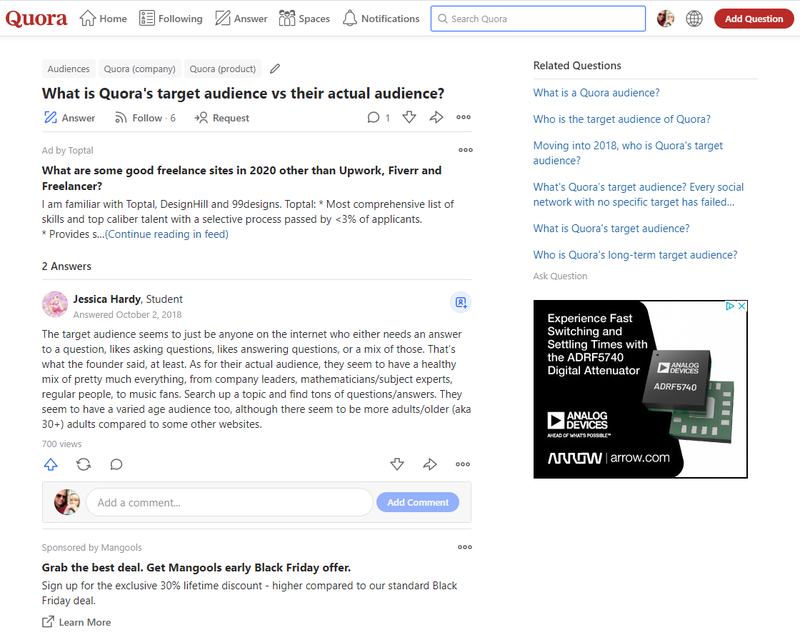
Task: Open 'Who is the target audience of Quora?'
Action: click(622, 119)
